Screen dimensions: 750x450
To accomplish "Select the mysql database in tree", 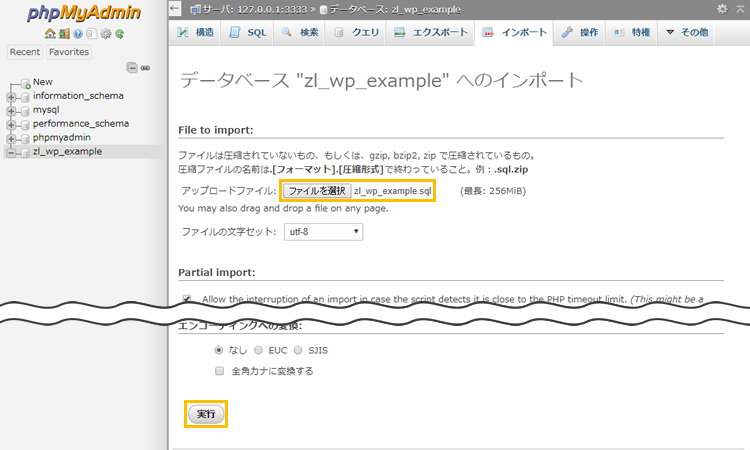I will [46, 110].
